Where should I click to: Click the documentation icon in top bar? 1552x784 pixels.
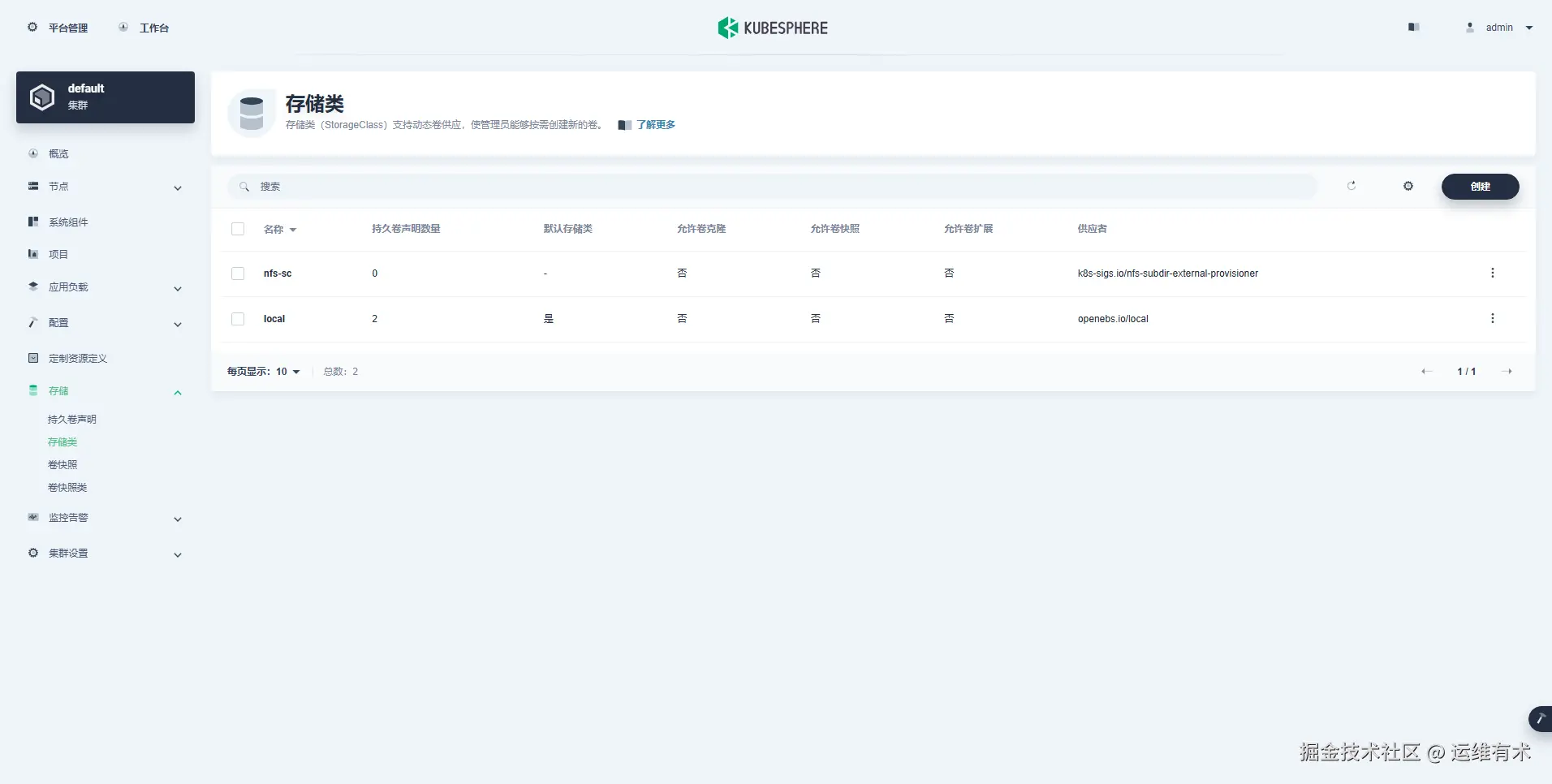1413,27
